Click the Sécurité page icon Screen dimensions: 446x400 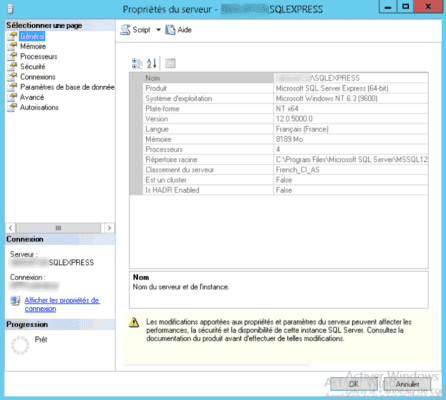[12, 67]
